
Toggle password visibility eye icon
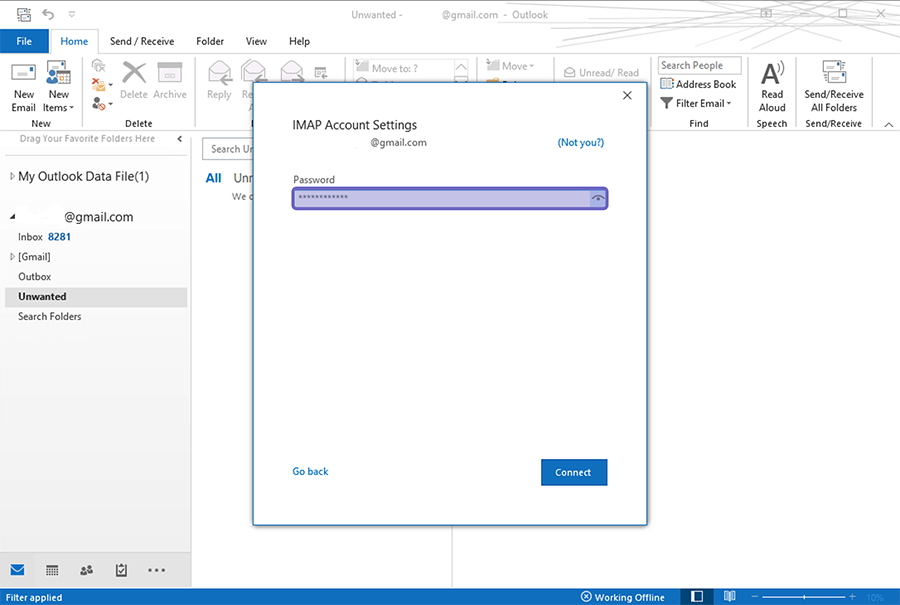(598, 199)
